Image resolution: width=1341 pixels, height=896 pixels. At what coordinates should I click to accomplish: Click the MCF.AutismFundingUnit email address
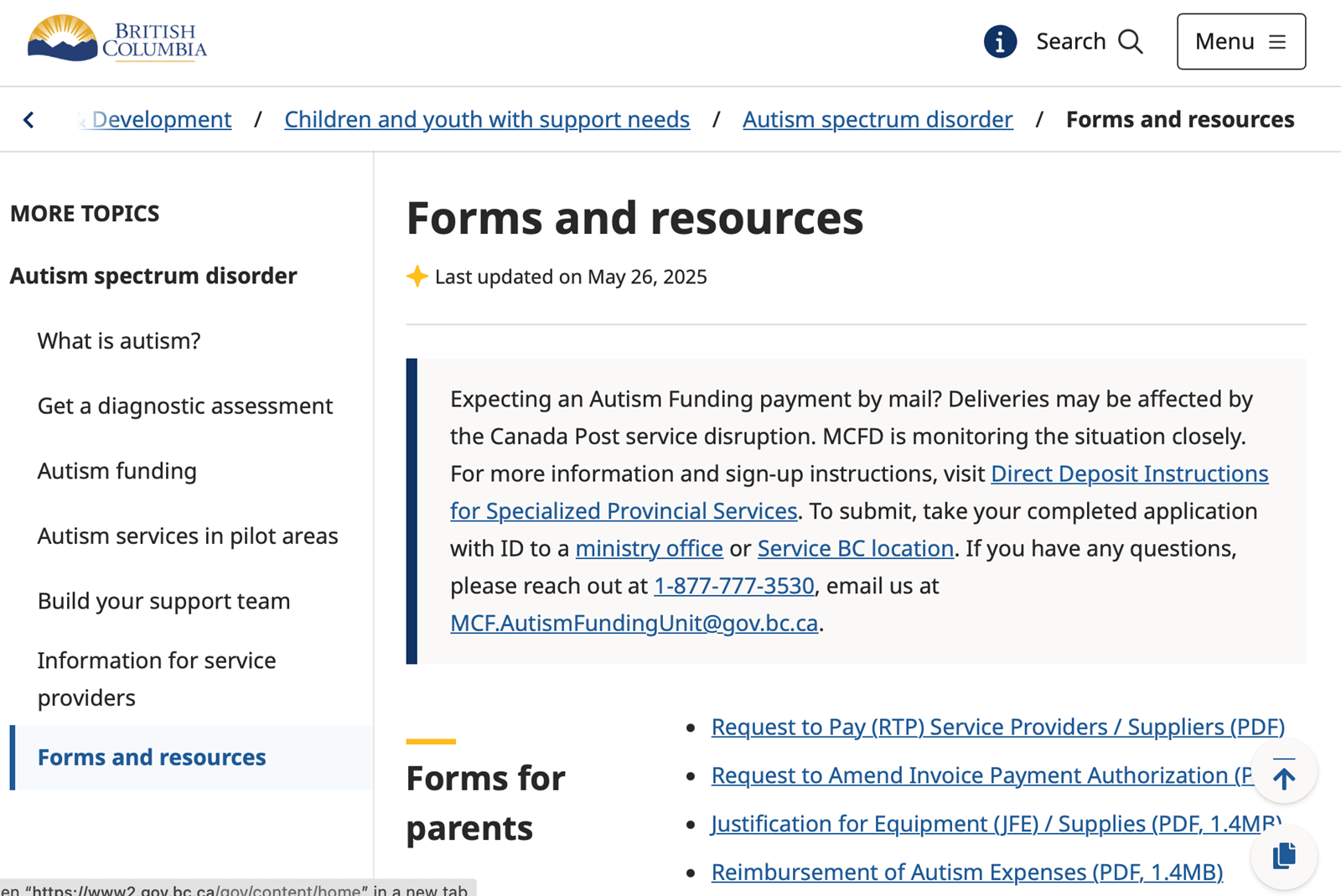[x=634, y=623]
